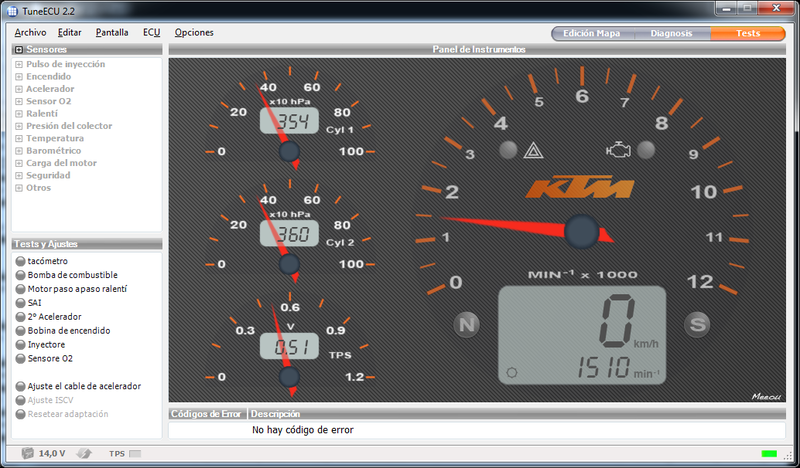Screen dimensions: 800x468
Task: Open the Editar menu
Action: (69, 32)
